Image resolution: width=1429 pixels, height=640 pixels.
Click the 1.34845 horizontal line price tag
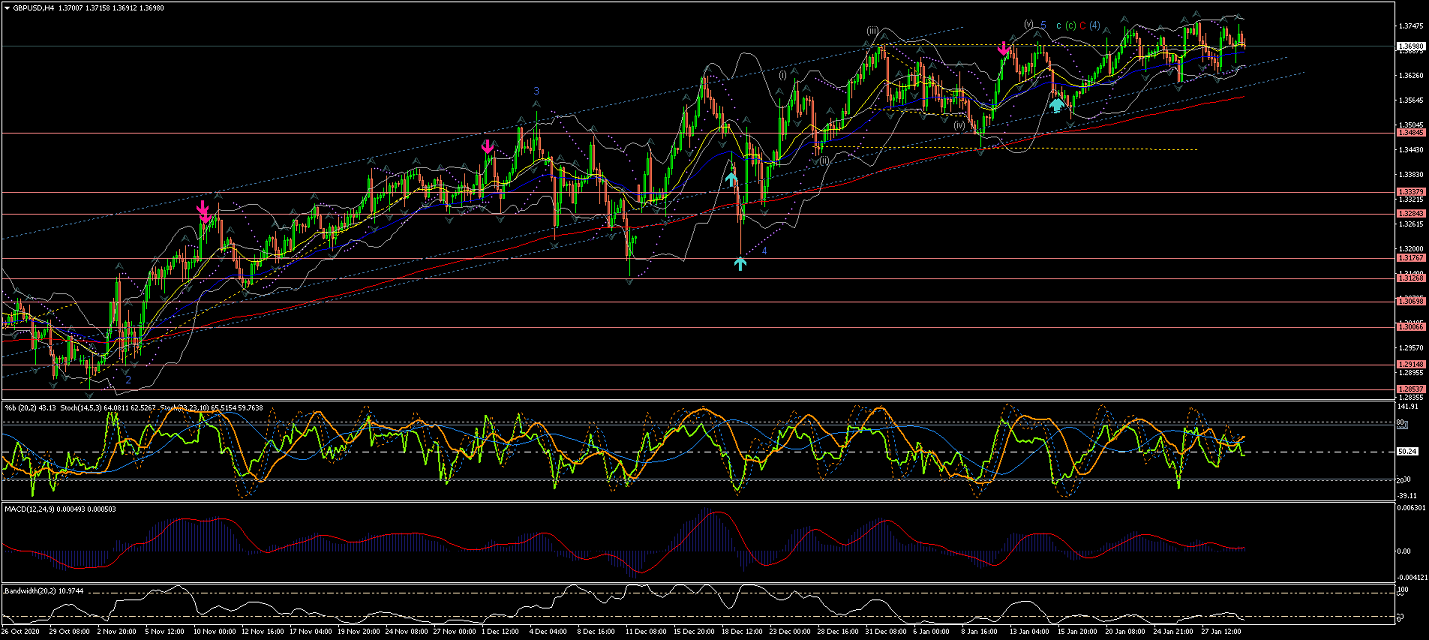(x=1411, y=133)
